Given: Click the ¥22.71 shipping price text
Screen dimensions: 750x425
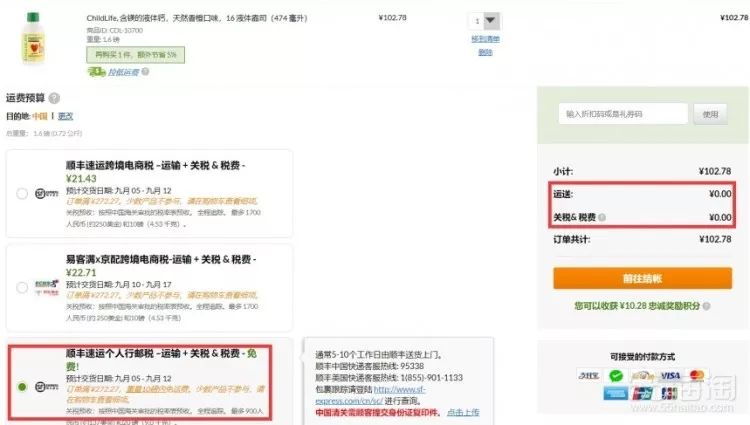Looking at the screenshot, I should [81, 273].
